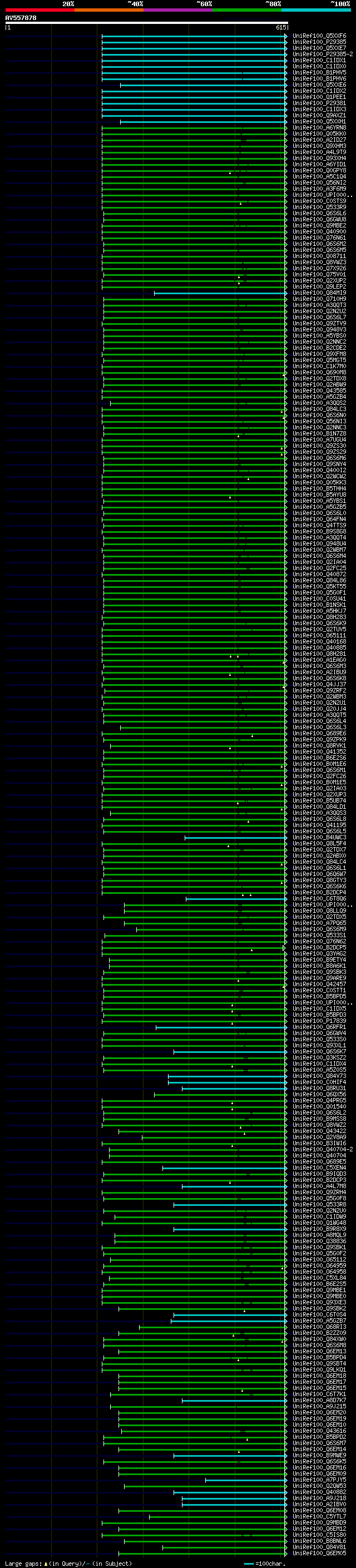Click the cyan alignment bar for UniRef100_C6T8Q6

pyautogui.click(x=236, y=899)
